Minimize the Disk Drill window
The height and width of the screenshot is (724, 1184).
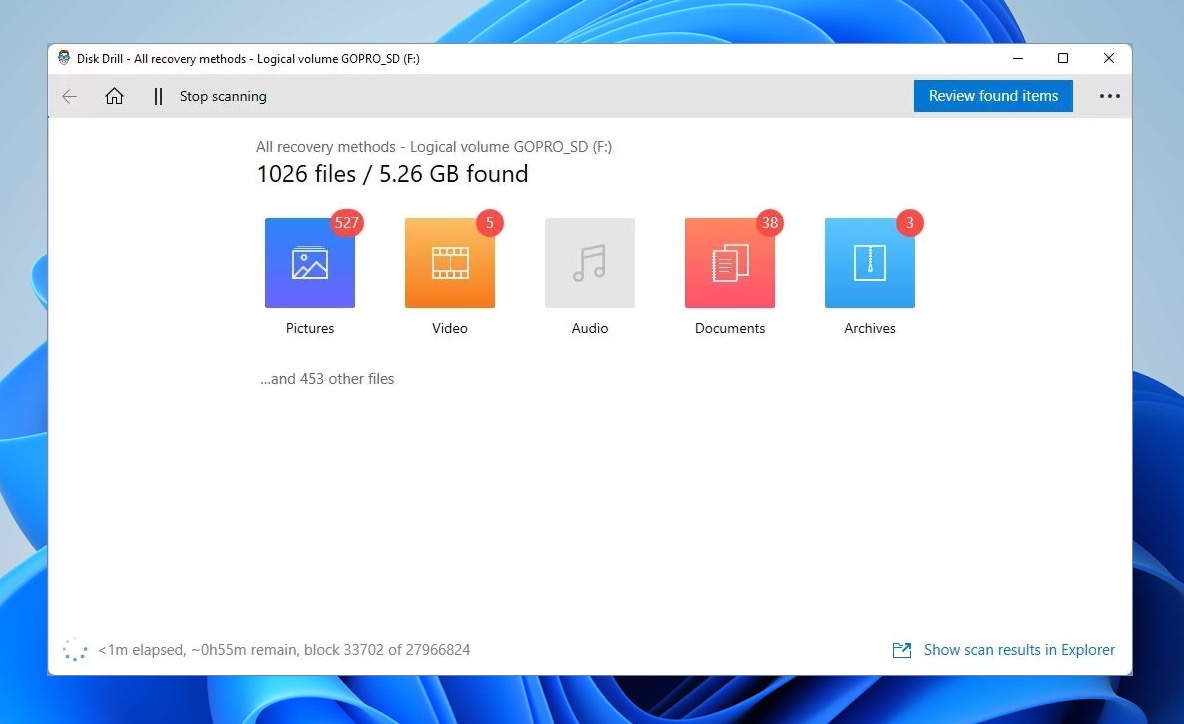pos(1018,58)
